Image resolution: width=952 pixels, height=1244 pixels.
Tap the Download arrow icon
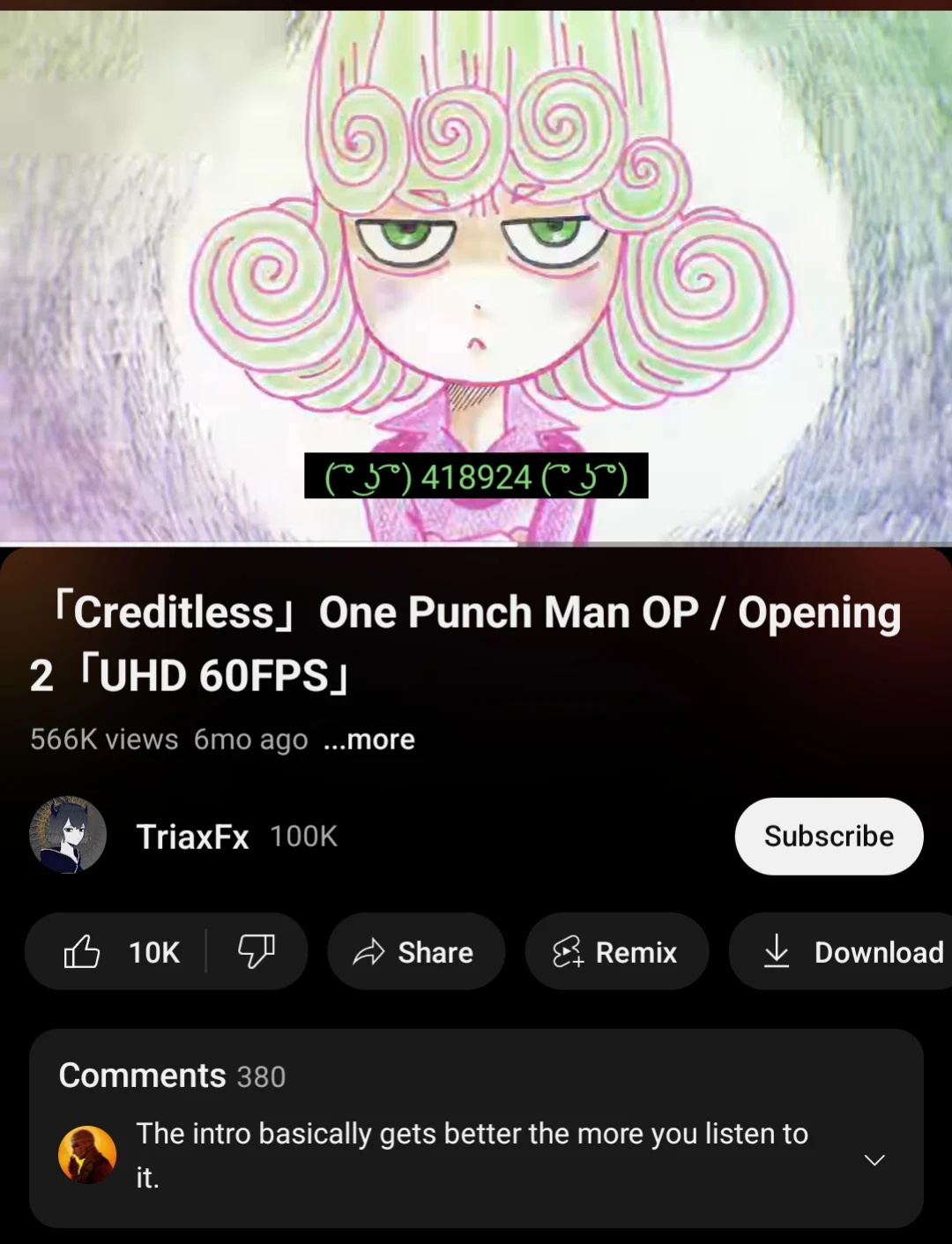pos(777,951)
